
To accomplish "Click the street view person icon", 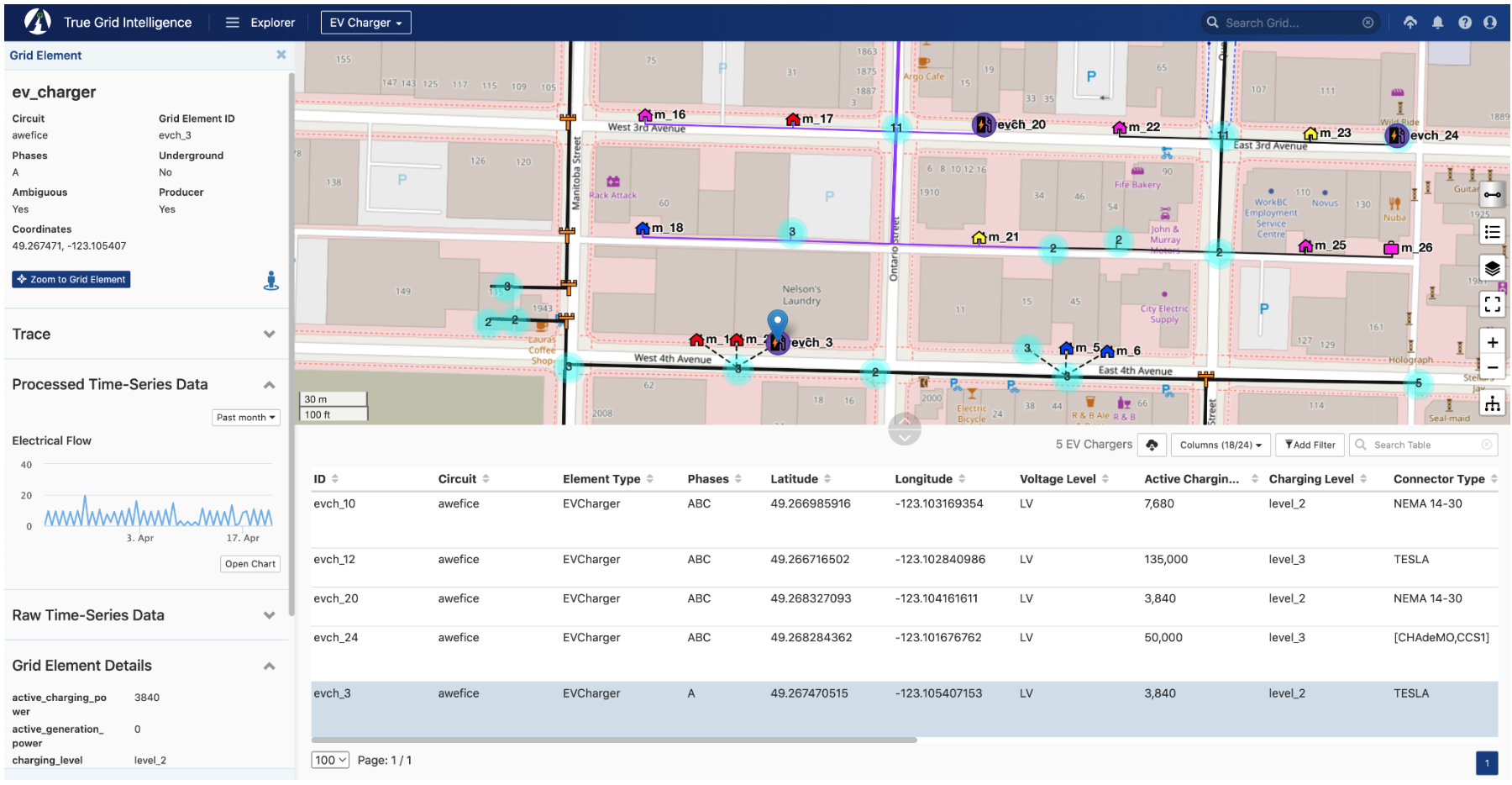I will point(270,281).
